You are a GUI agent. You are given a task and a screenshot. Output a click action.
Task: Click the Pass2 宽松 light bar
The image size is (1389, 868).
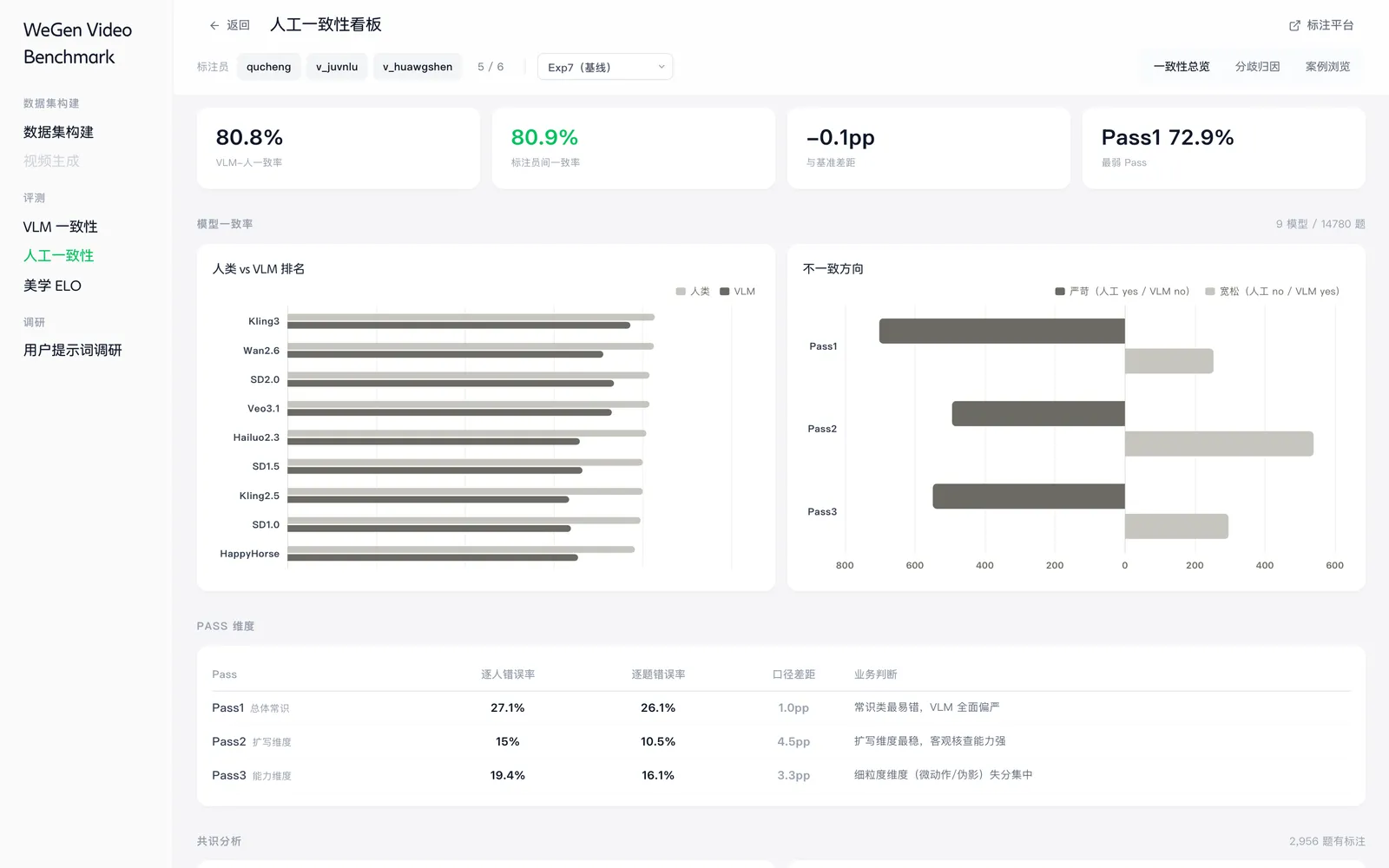[1219, 444]
